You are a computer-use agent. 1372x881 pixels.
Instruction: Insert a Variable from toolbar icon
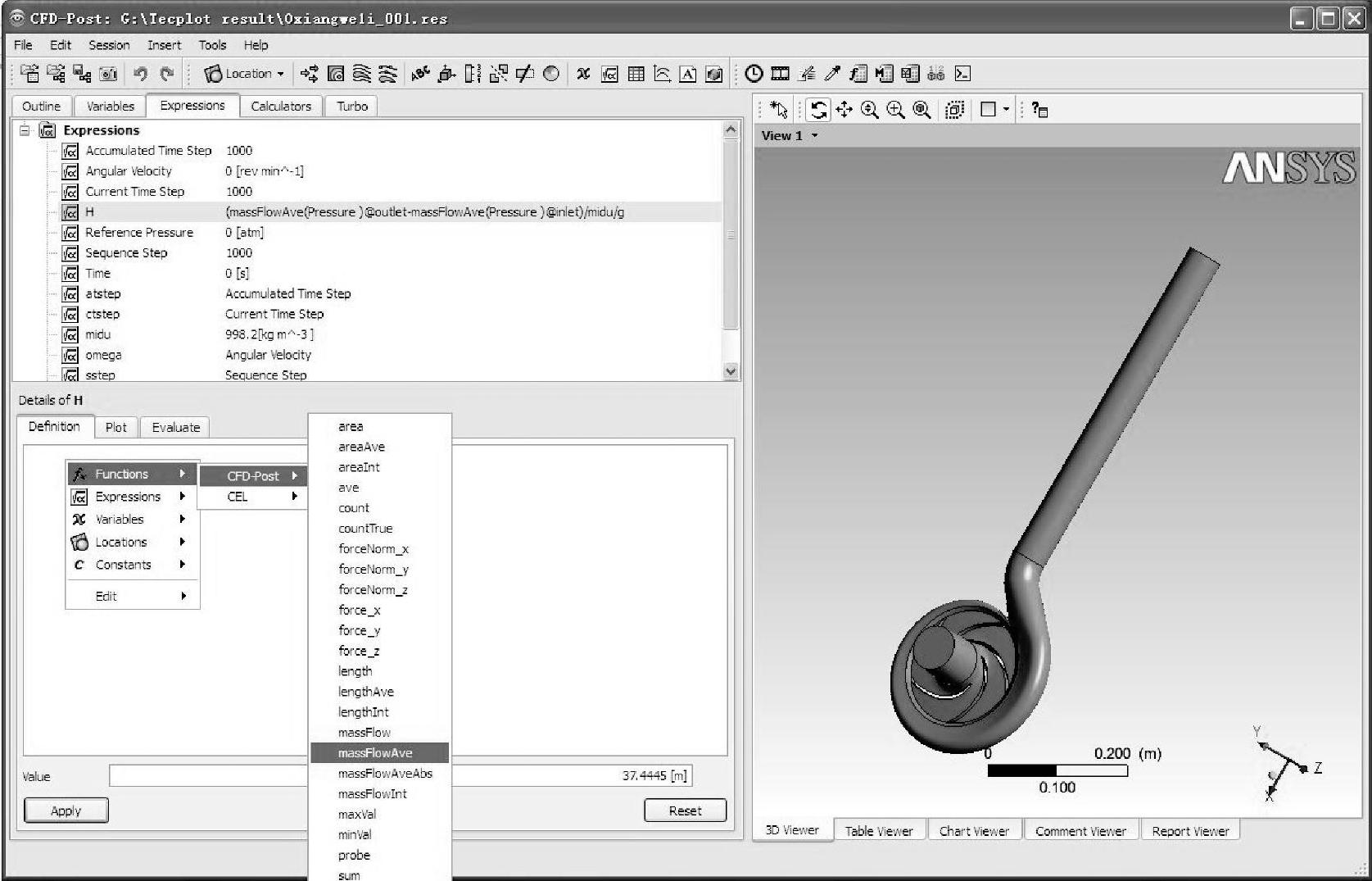(583, 74)
